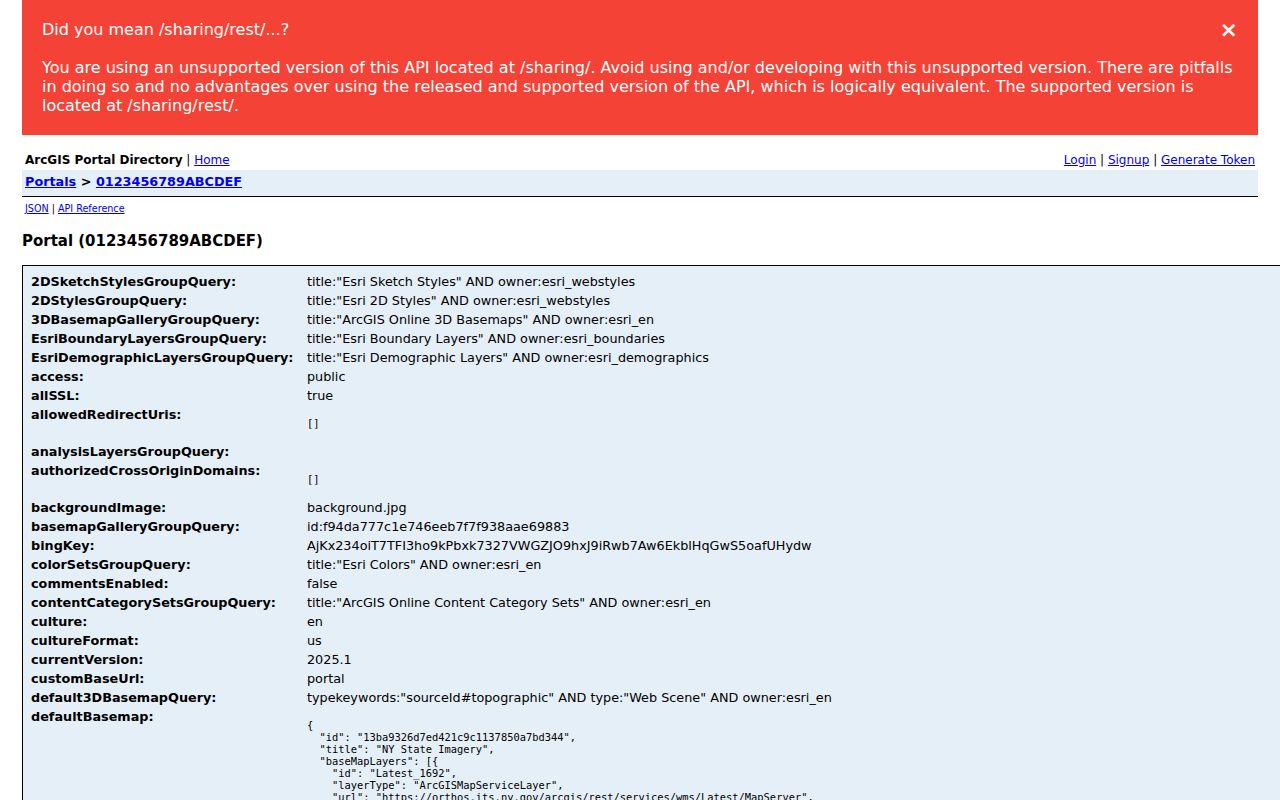Select the 'Portal (0123456789ABCDEF)' heading
Screen dimensions: 1280x800
point(142,241)
